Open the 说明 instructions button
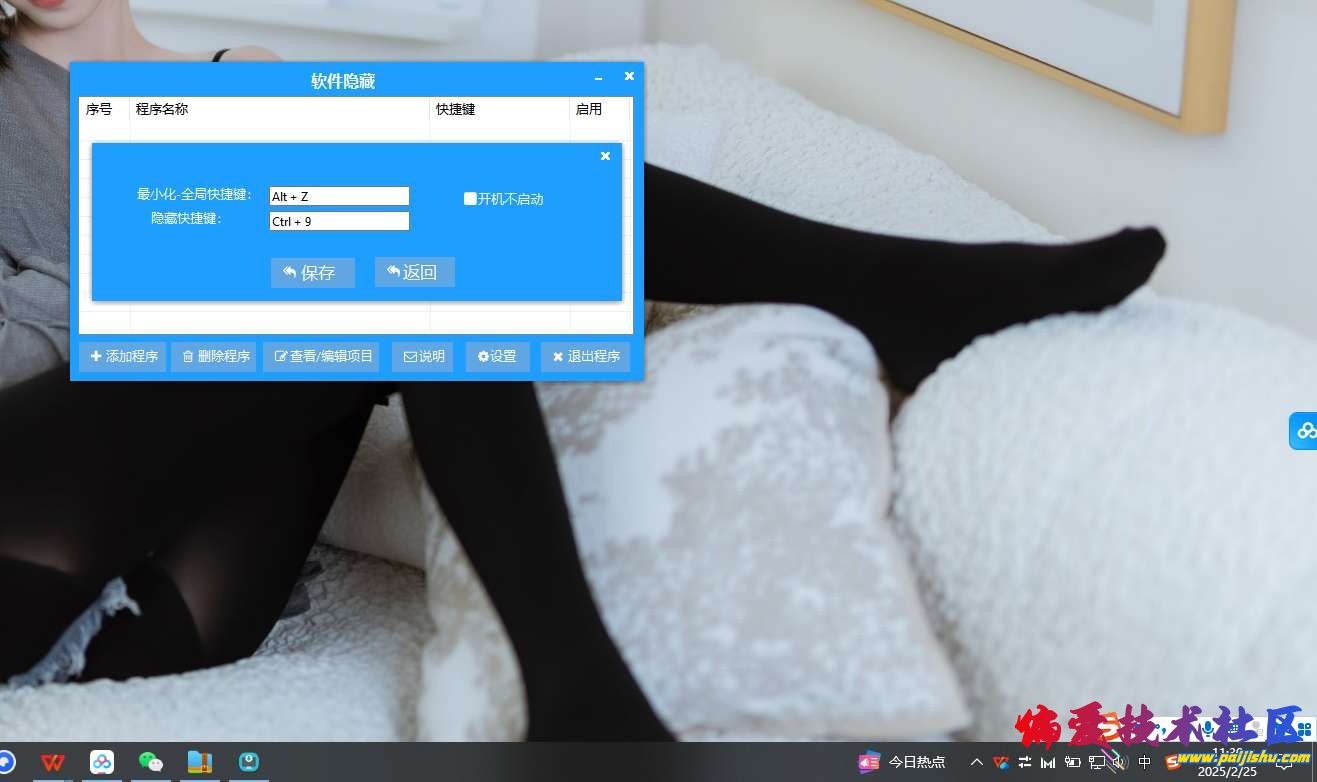This screenshot has height=782, width=1317. coord(423,357)
